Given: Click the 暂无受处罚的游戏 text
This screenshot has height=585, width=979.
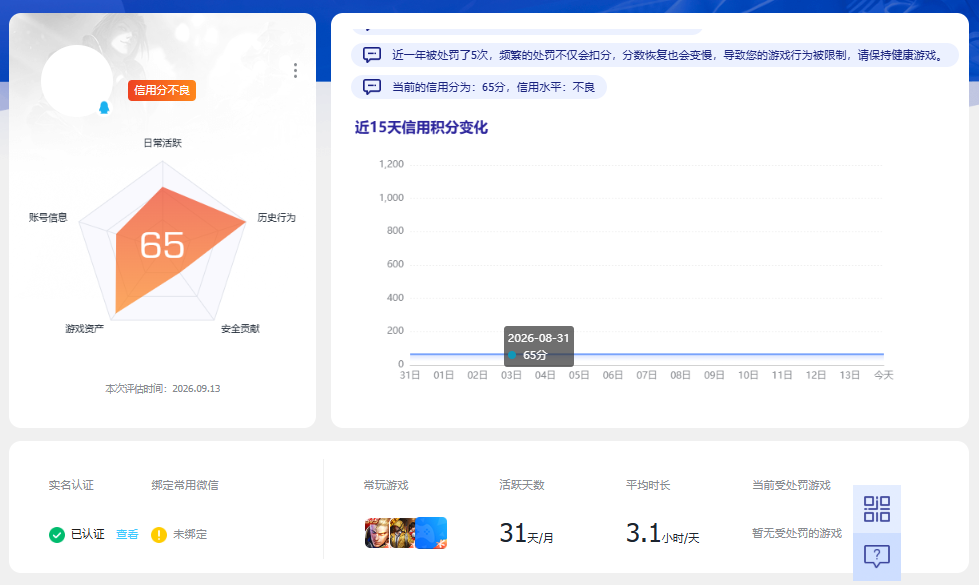Looking at the screenshot, I should click(x=797, y=533).
